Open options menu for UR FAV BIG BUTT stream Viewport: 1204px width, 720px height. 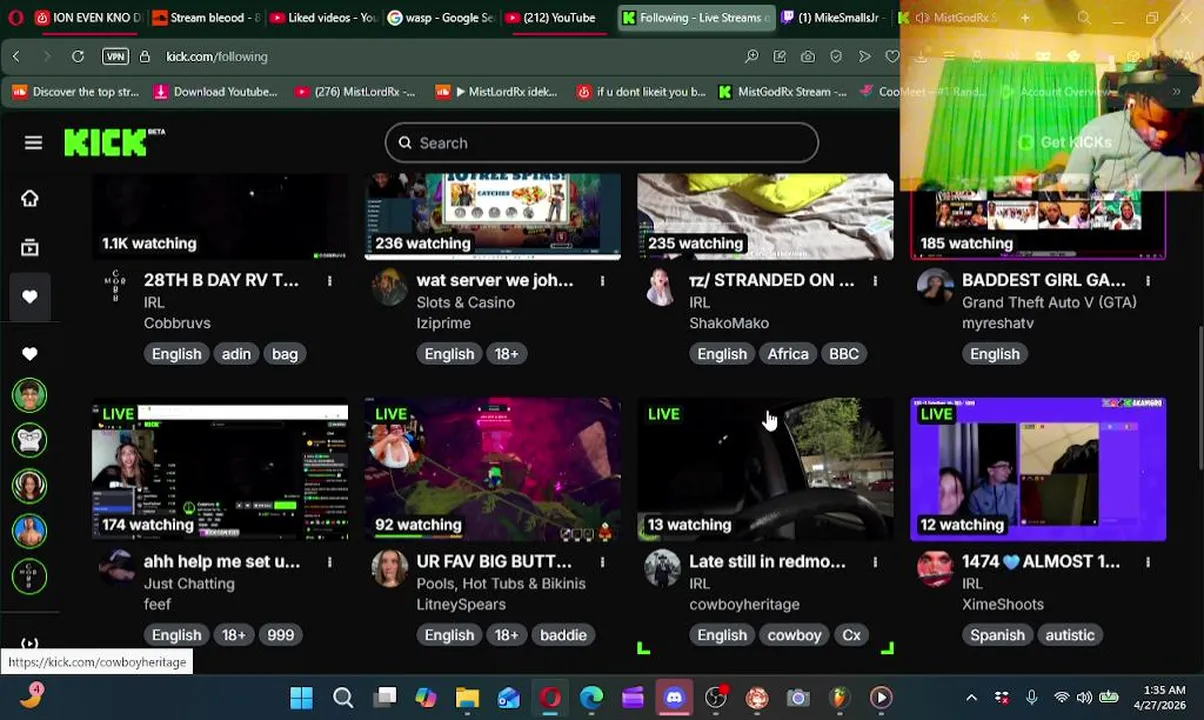(x=602, y=562)
